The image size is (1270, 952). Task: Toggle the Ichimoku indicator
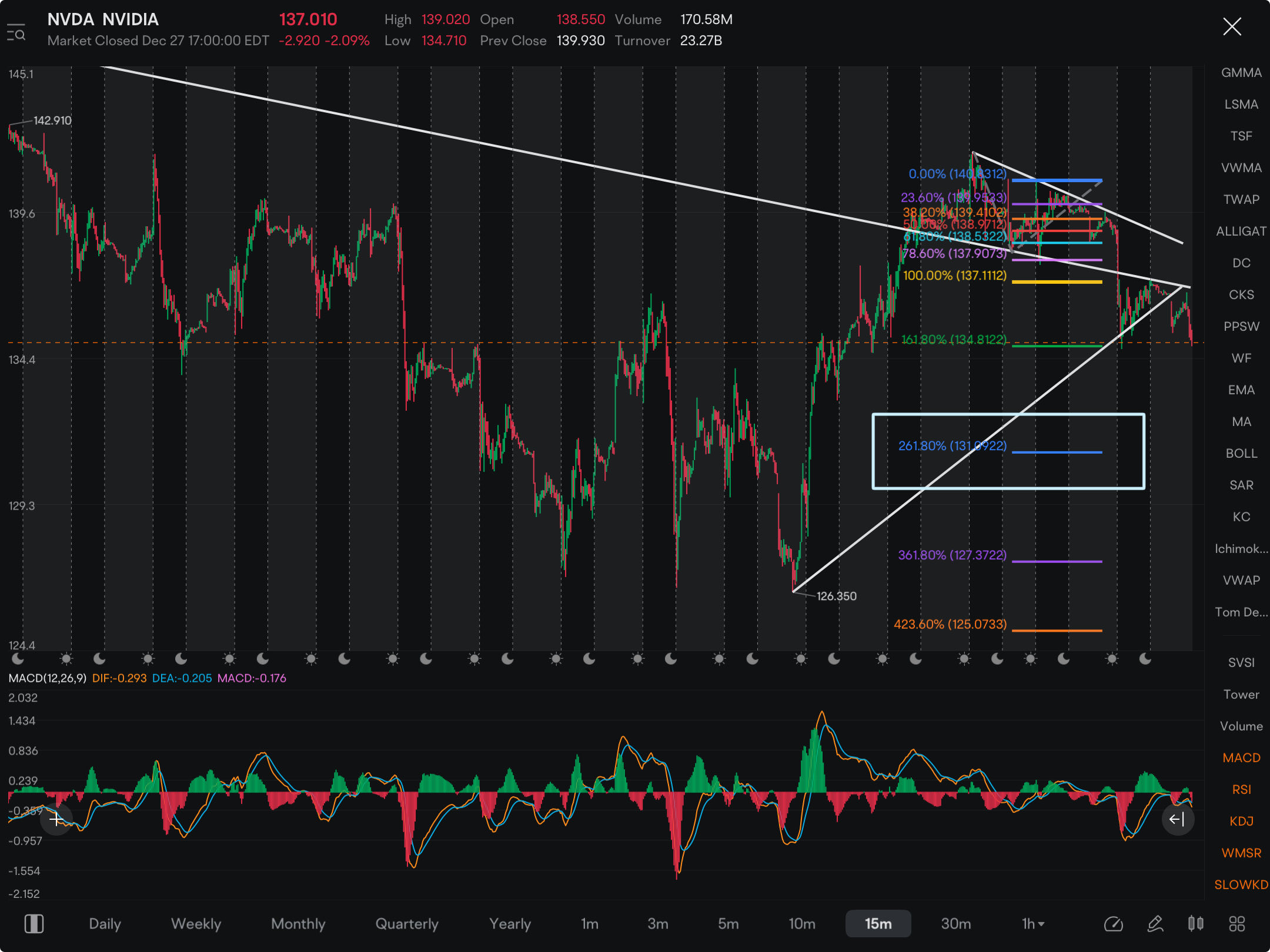[1241, 548]
